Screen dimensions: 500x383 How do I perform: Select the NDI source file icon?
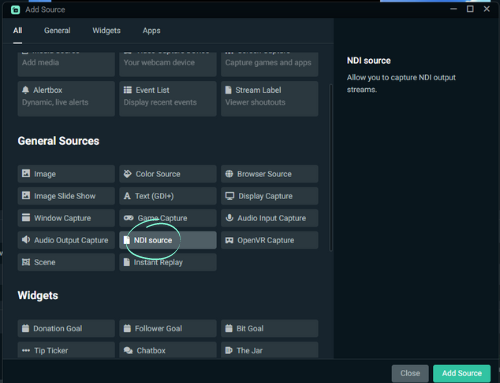(x=127, y=240)
